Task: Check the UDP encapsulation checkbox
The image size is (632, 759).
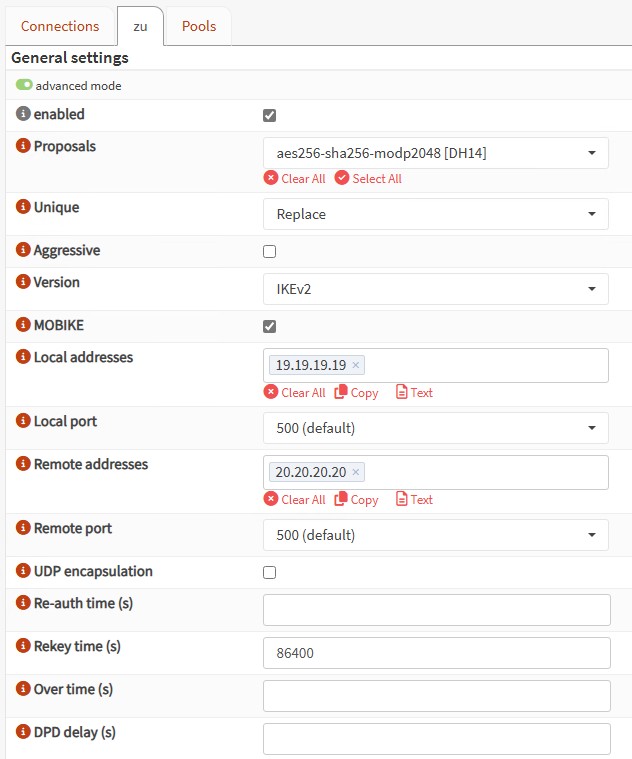Action: 269,572
